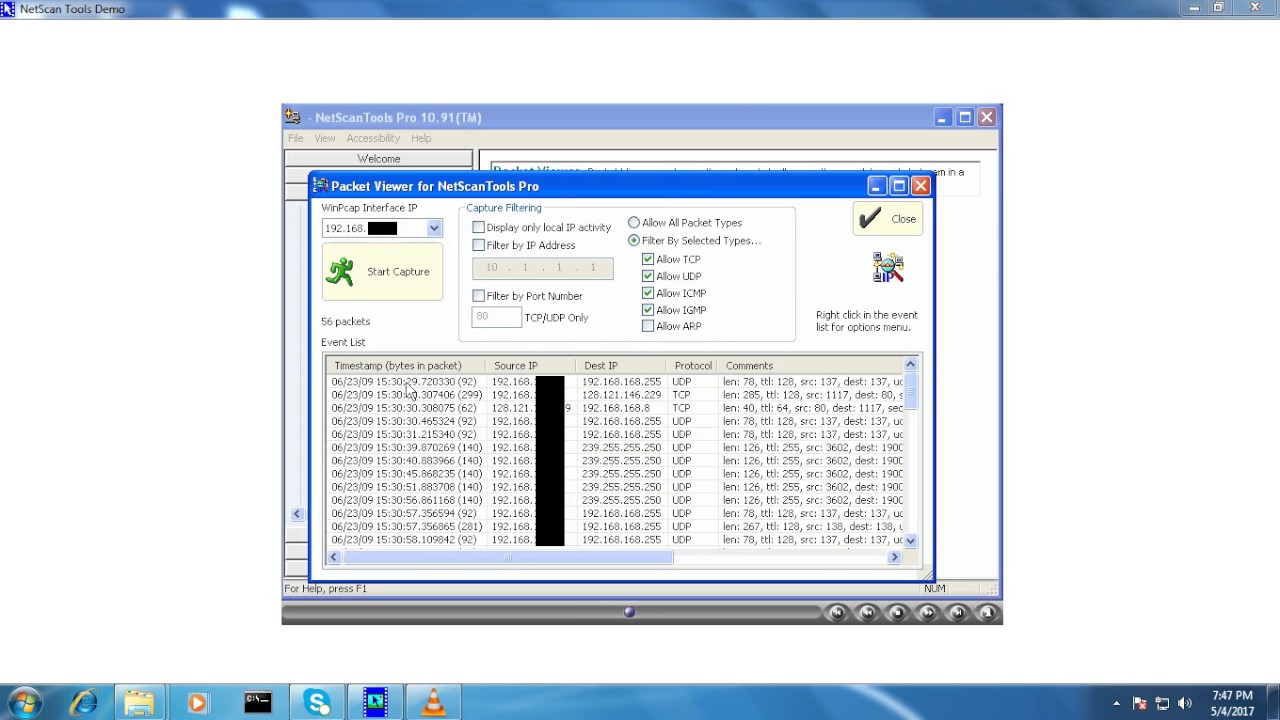Select Allow All Packet Types radio
This screenshot has height=720, width=1280.
(634, 223)
